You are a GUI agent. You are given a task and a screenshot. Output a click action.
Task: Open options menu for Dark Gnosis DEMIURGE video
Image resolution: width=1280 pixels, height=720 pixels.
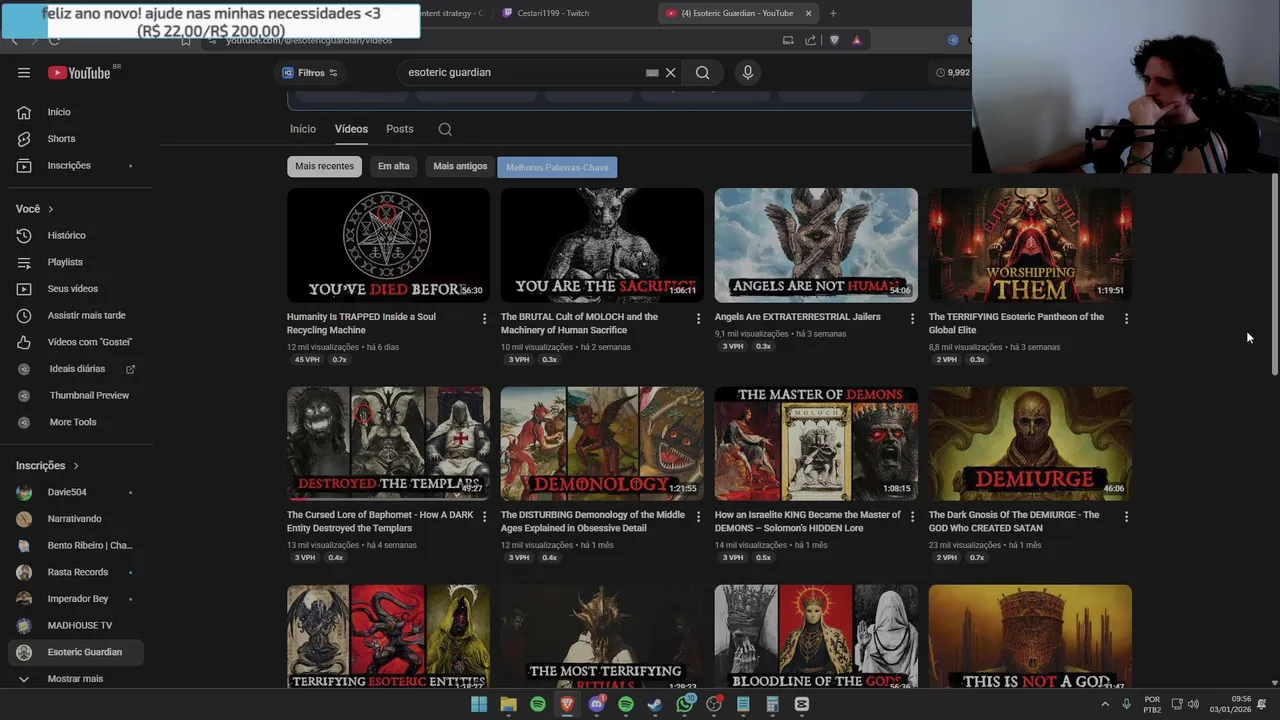[1126, 516]
